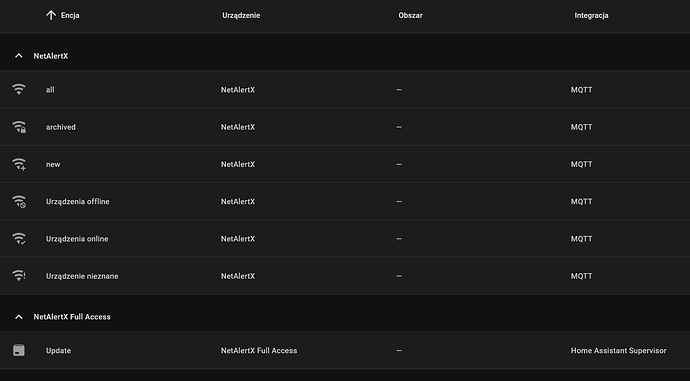Click the wifi-check icon for Urządzenia online

(x=19, y=238)
